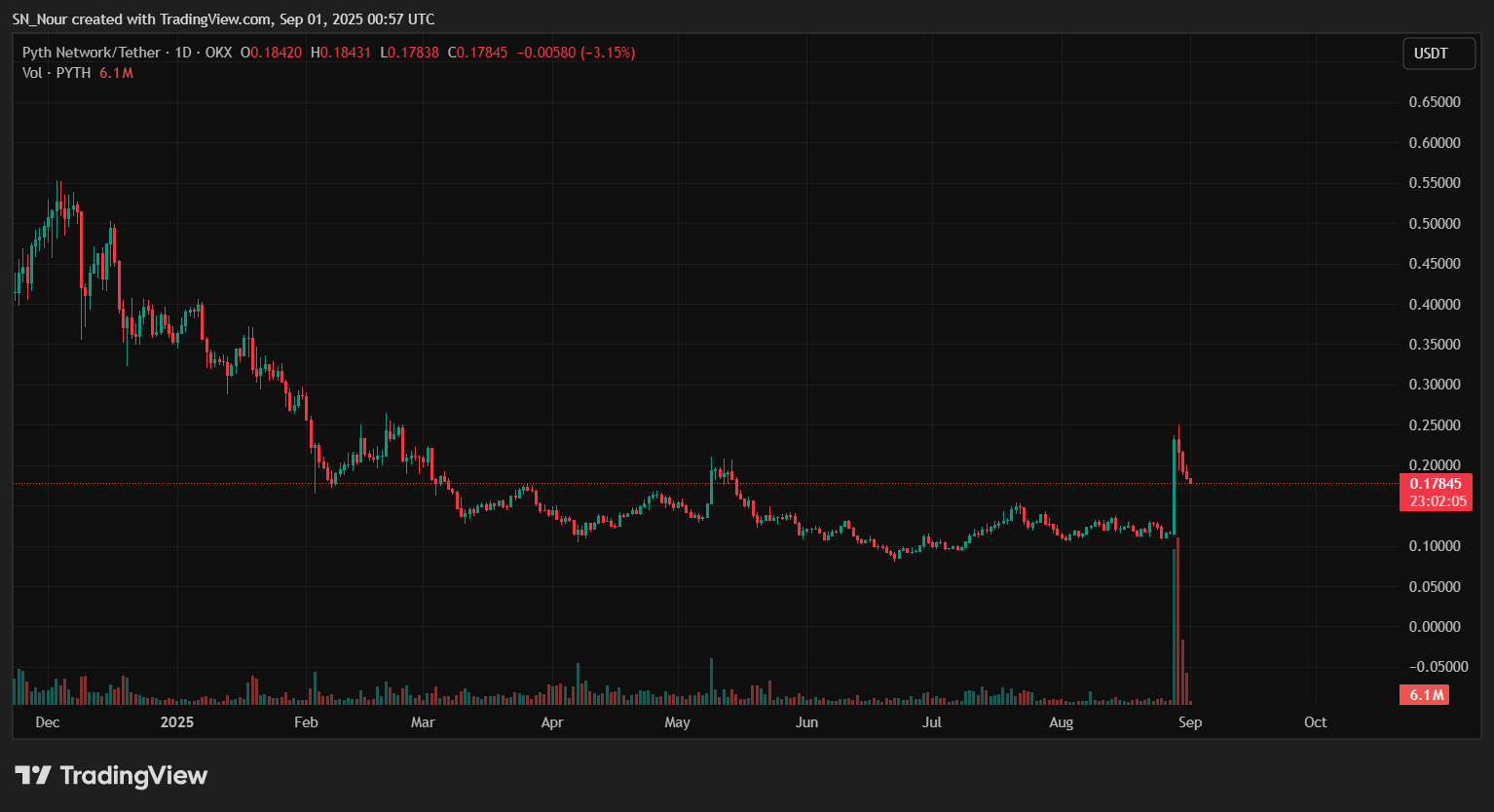
Task: Click the -3.15% price change value
Action: pos(608,53)
